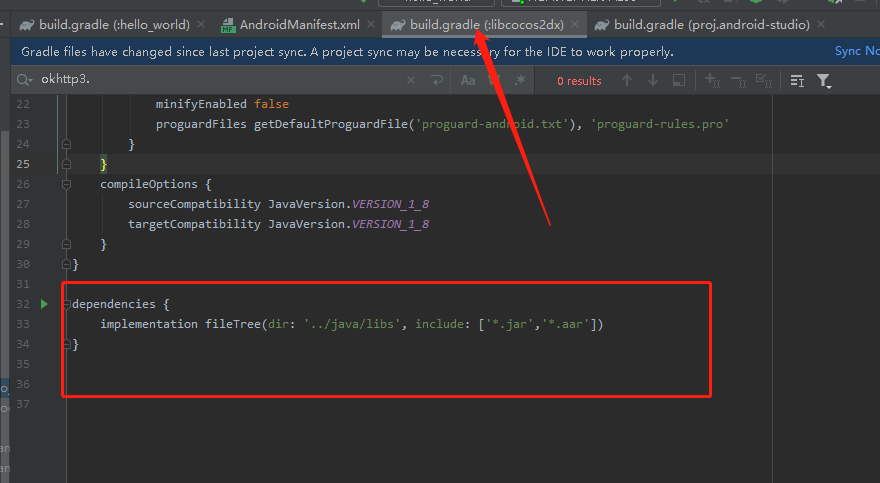The width and height of the screenshot is (880, 483).
Task: Click fold end marker on line 34
Action: point(66,344)
